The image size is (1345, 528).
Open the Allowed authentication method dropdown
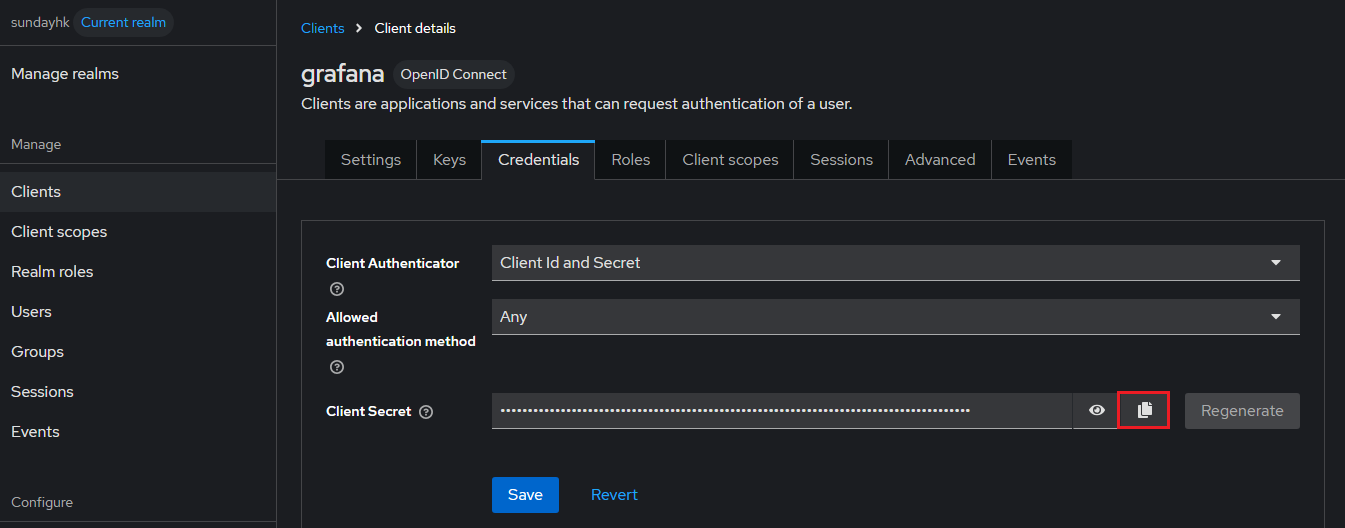[x=895, y=317]
